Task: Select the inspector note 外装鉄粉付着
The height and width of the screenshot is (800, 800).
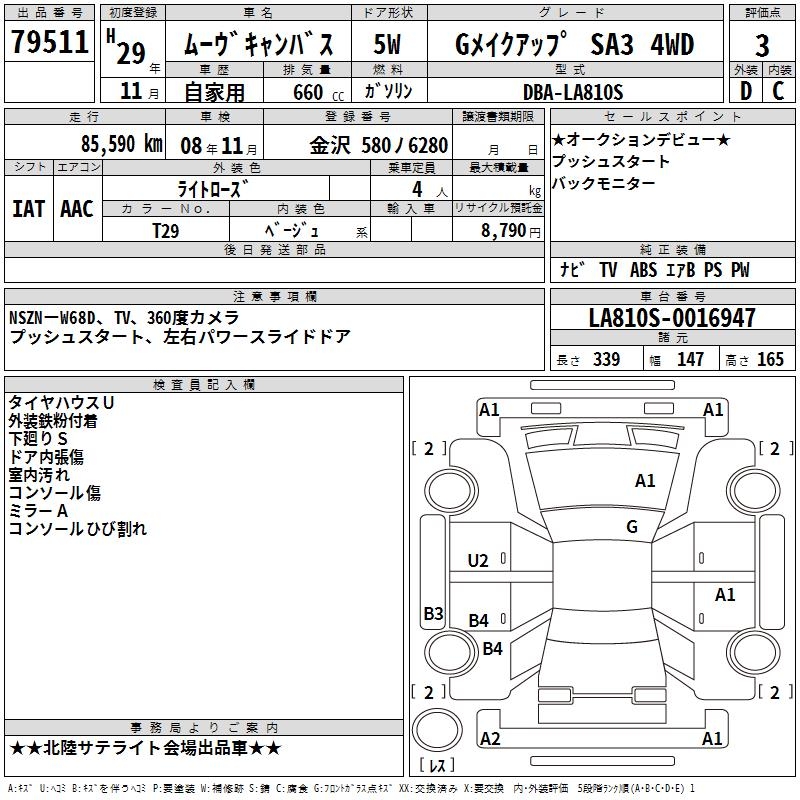Action: (x=53, y=420)
